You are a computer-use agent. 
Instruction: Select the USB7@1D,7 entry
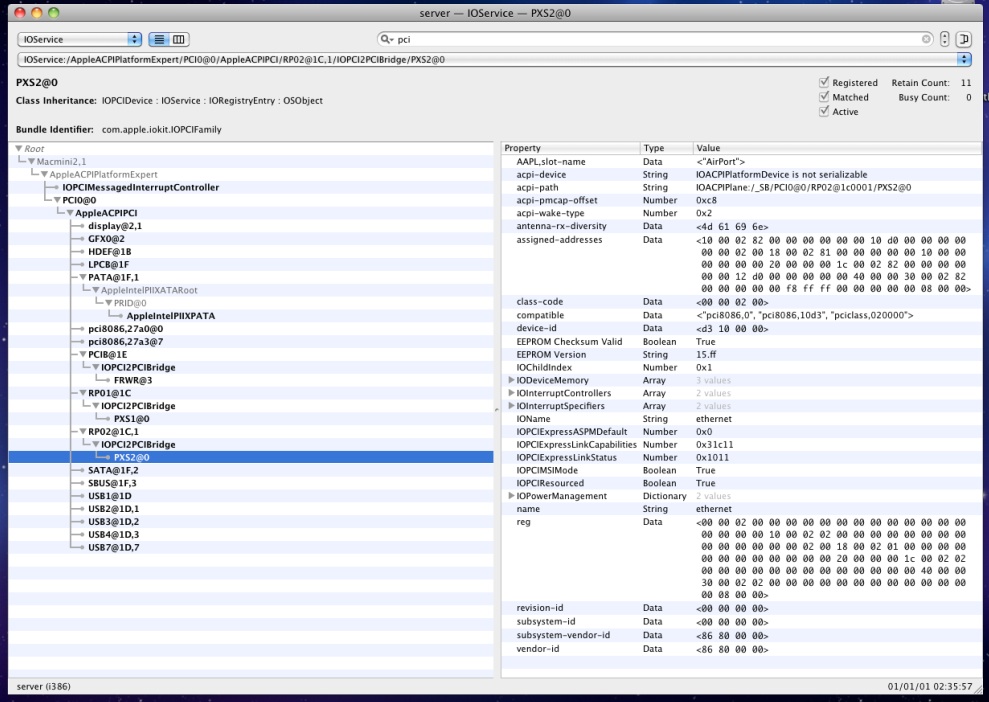(x=114, y=547)
